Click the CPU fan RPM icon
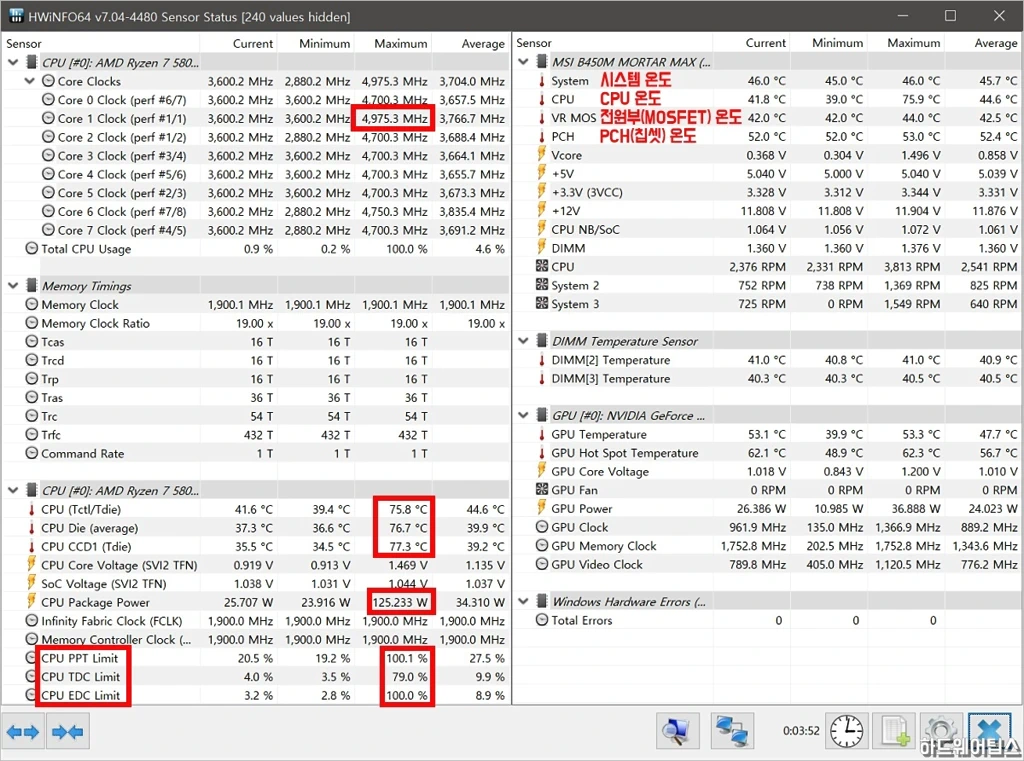 tap(541, 267)
